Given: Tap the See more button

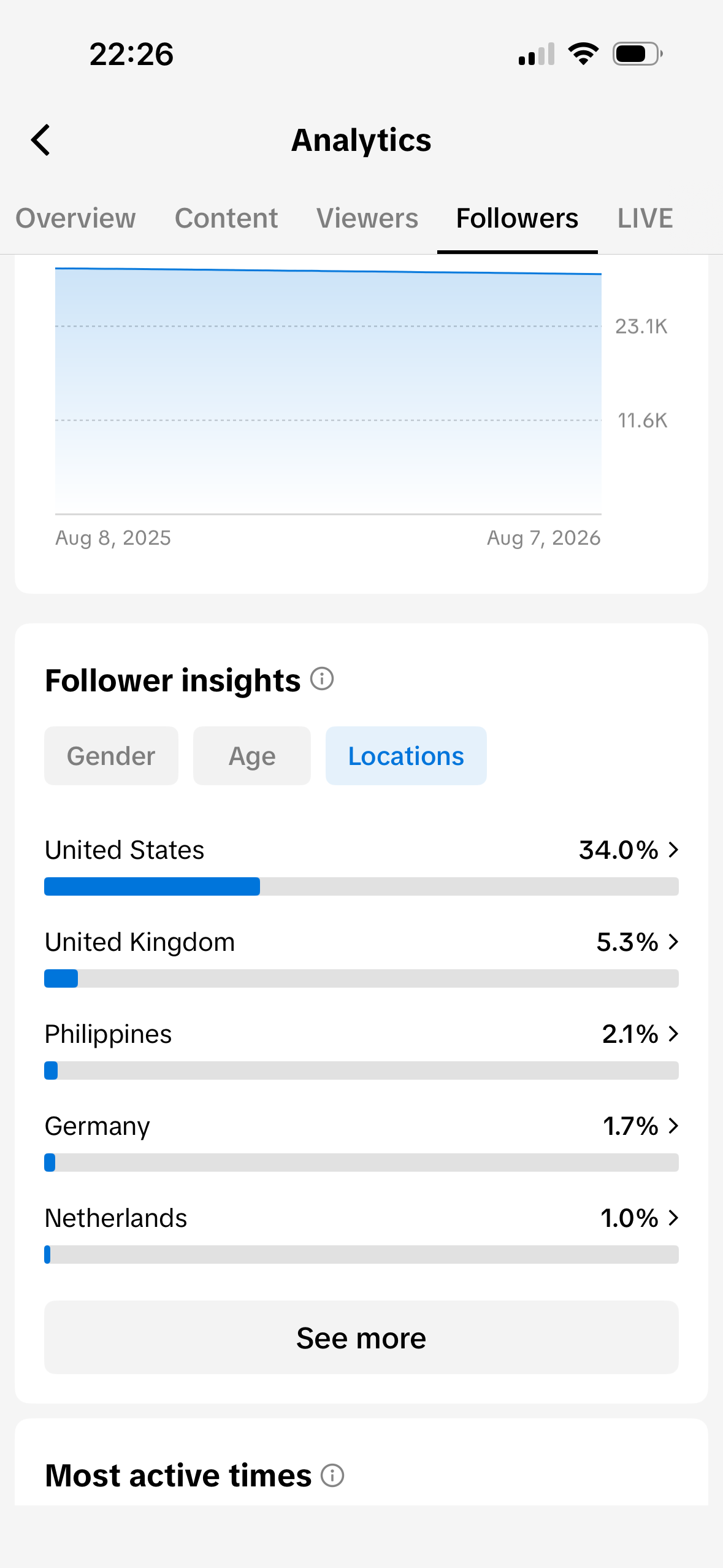Looking at the screenshot, I should [361, 1337].
